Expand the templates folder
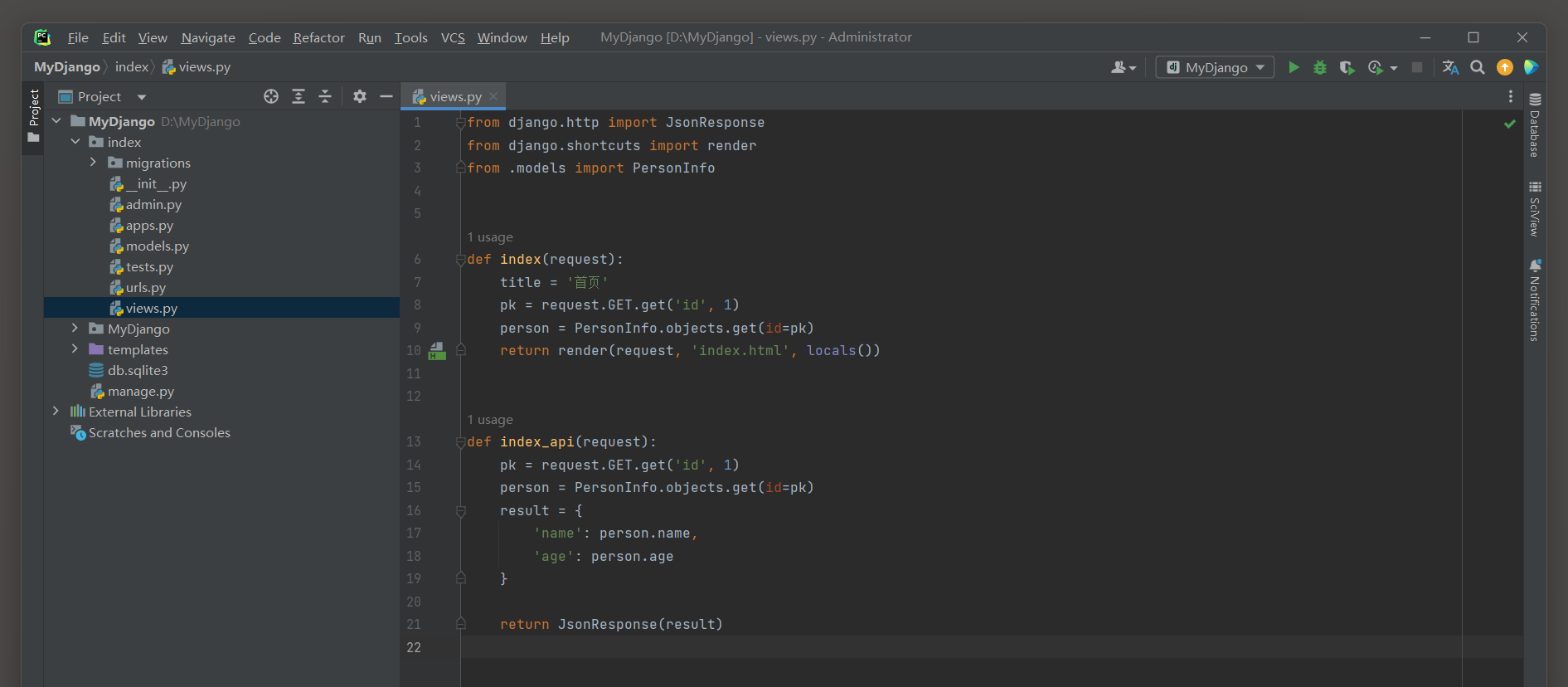Screen dimensions: 1568x687 75,349
